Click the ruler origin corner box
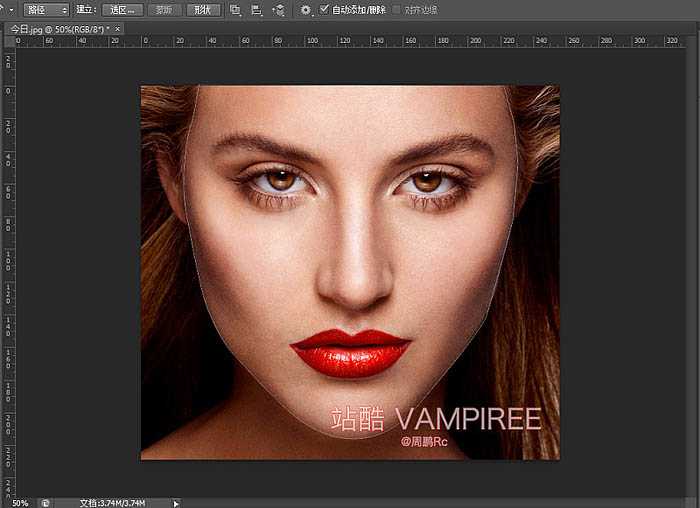This screenshot has width=700, height=508. pyautogui.click(x=9, y=42)
